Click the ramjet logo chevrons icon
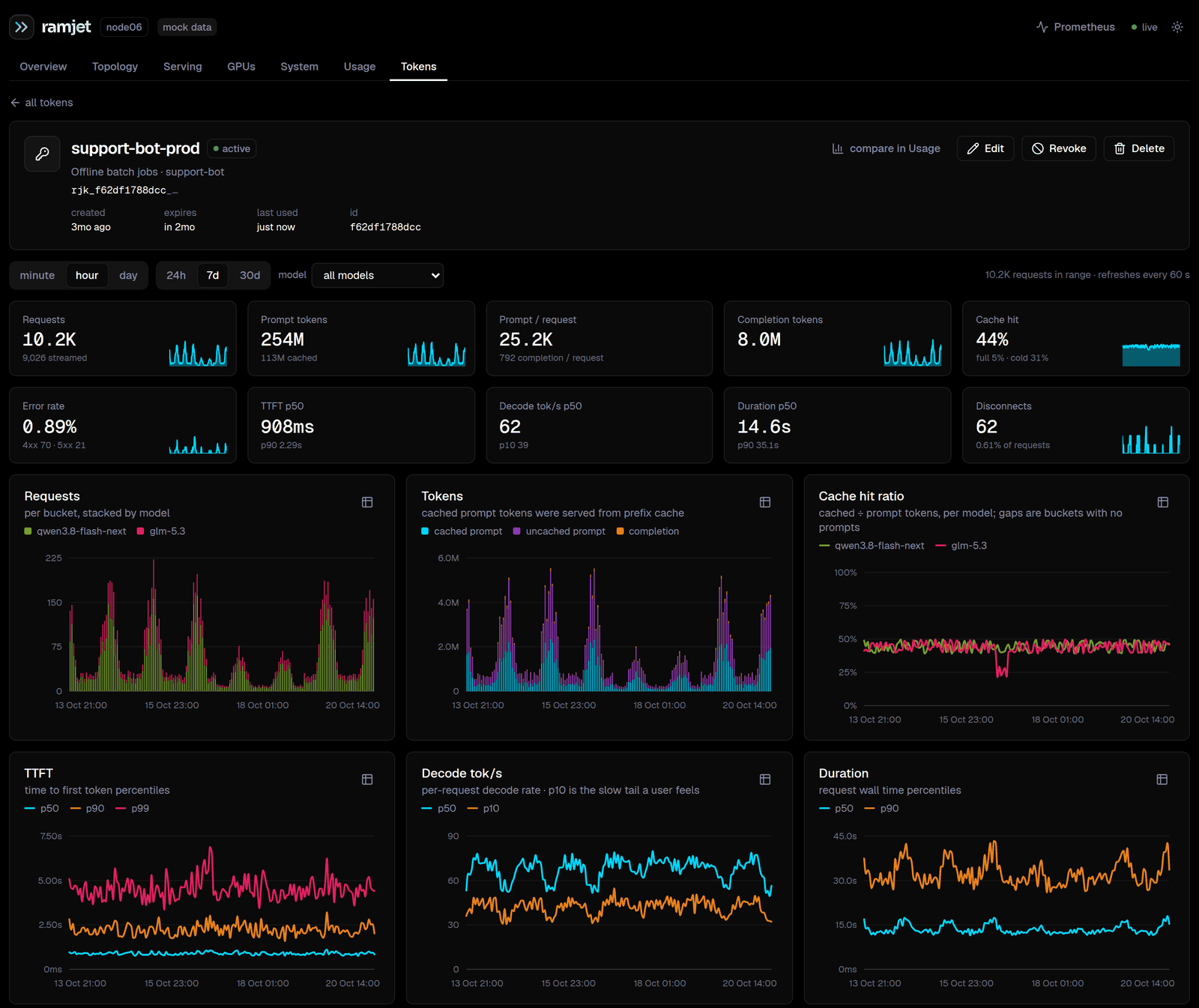The width and height of the screenshot is (1199, 1008). 22,27
